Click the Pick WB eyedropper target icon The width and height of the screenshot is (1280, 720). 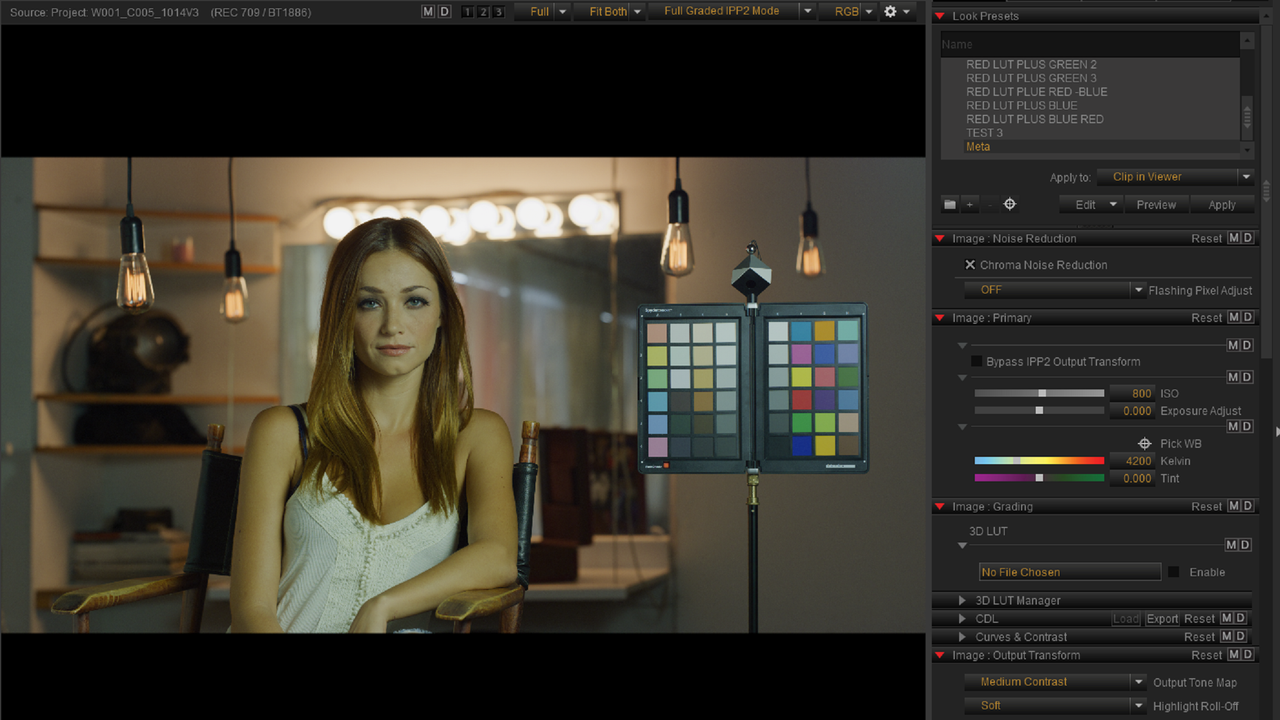(x=1145, y=443)
